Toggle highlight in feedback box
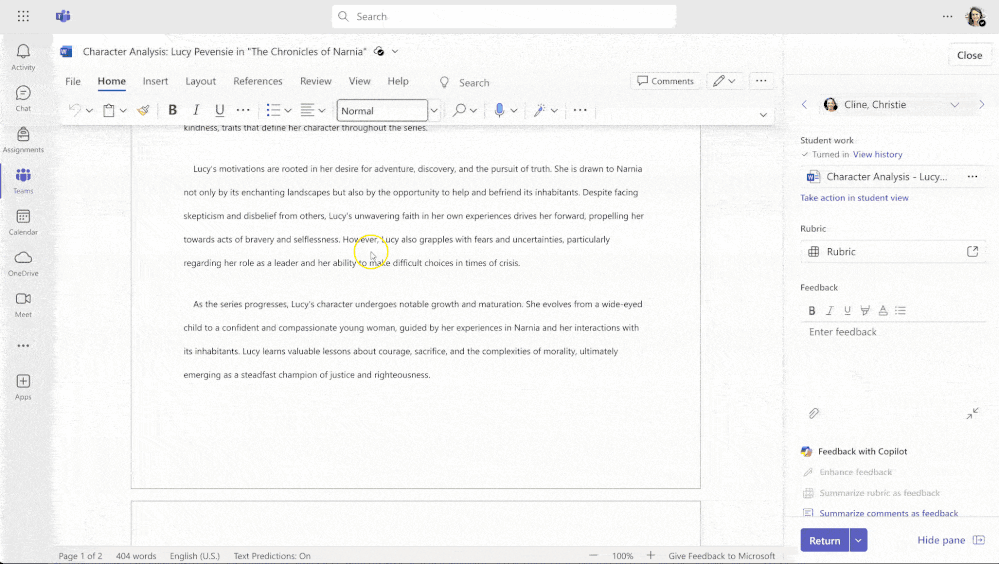The width and height of the screenshot is (999, 564). point(865,311)
